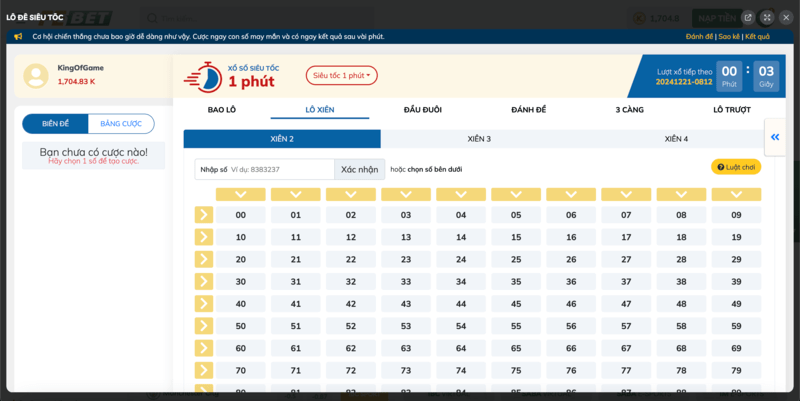Switch to Biên Đề toggle option

(55, 124)
